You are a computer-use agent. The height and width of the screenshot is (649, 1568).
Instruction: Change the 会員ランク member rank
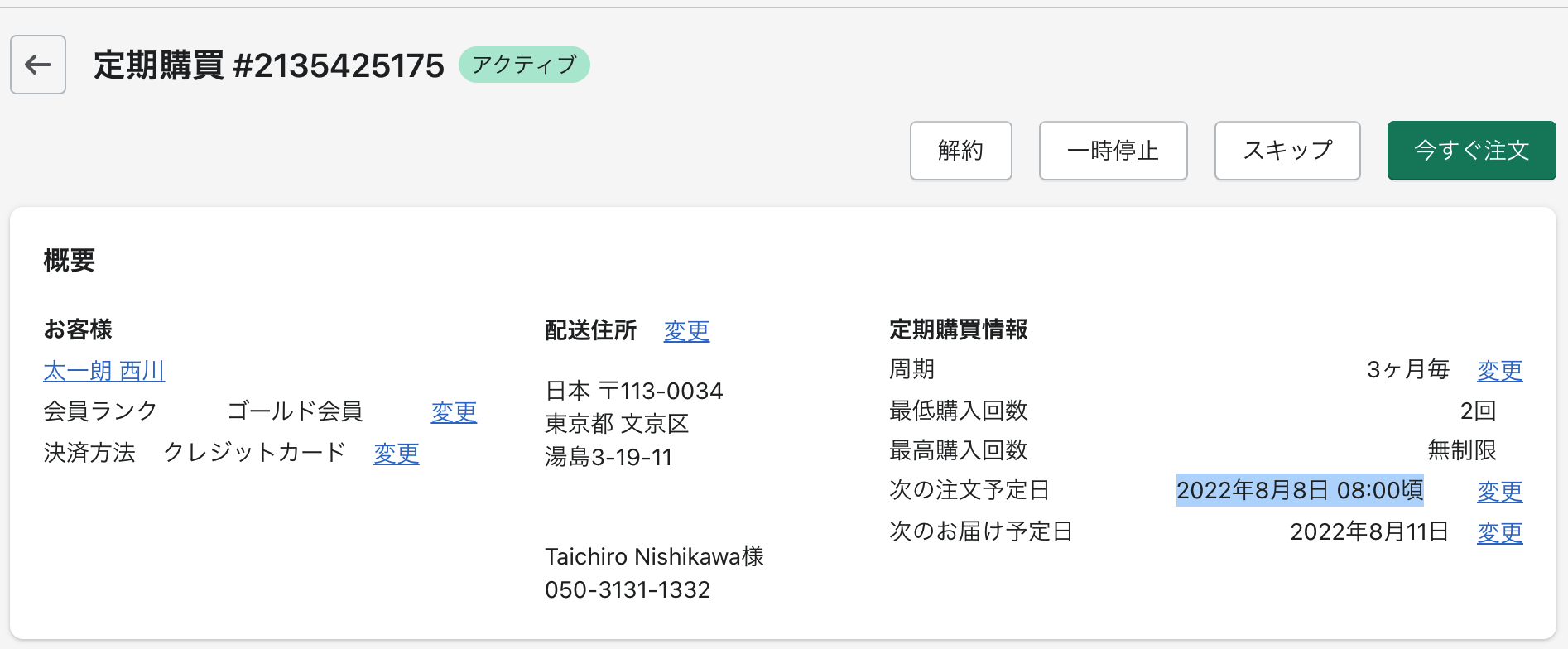point(454,411)
